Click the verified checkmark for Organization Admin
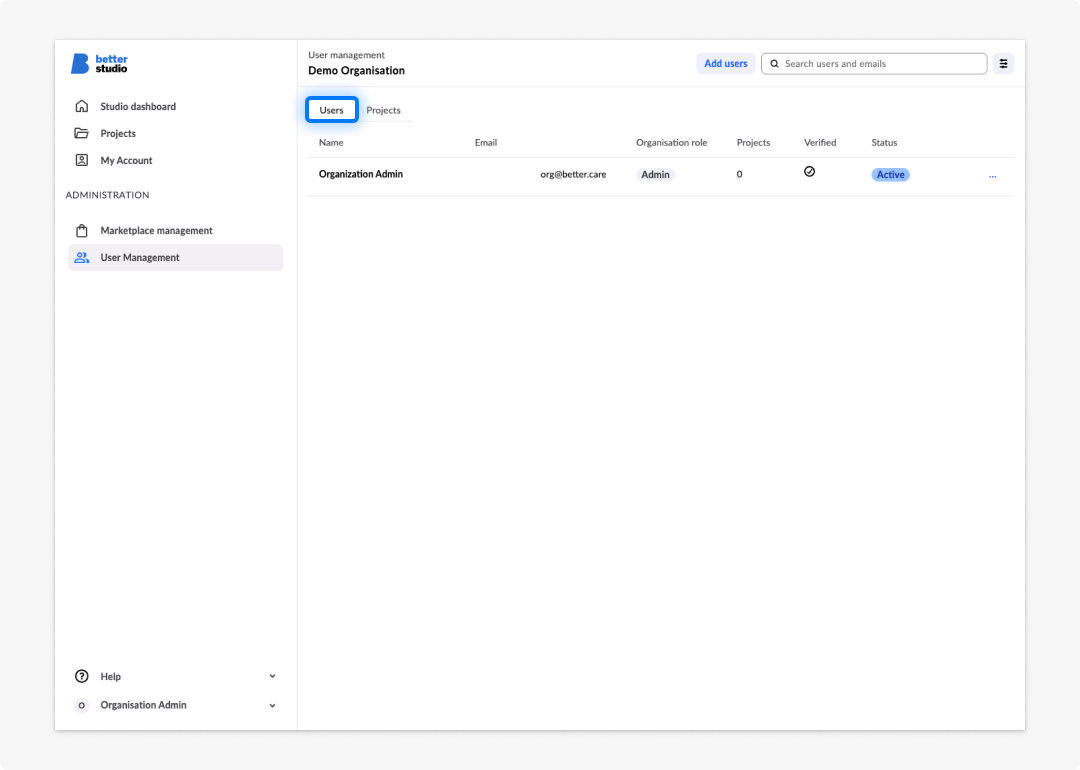This screenshot has width=1080, height=770. (x=809, y=171)
